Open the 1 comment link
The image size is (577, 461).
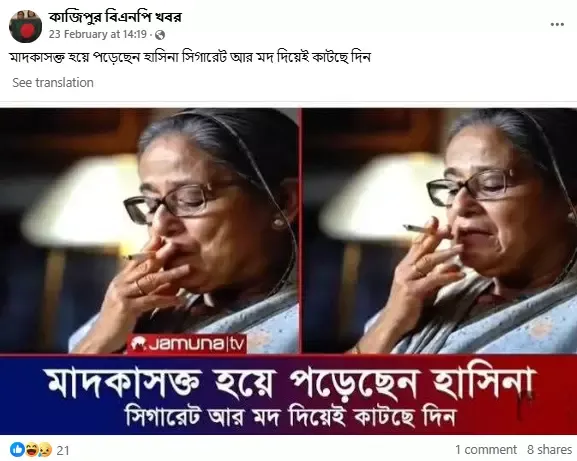point(486,450)
